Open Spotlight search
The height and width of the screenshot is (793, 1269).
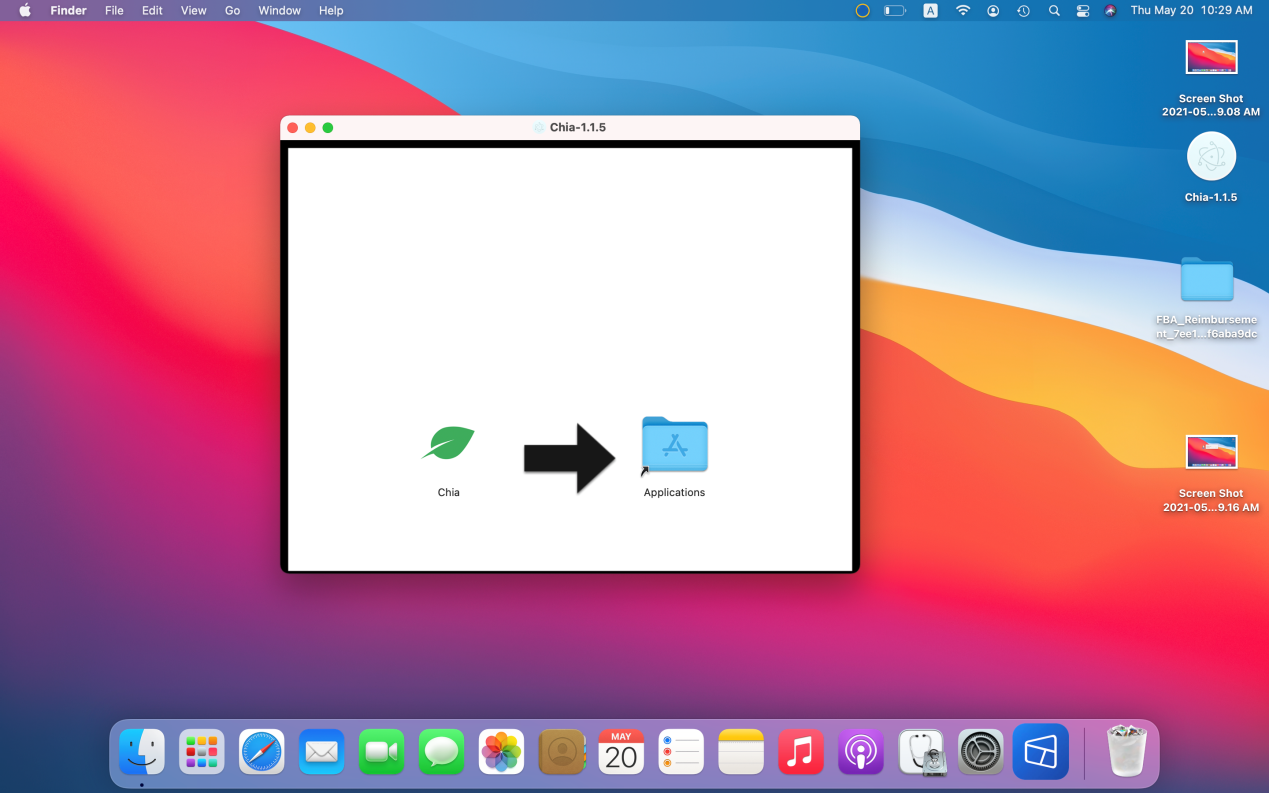[1054, 10]
